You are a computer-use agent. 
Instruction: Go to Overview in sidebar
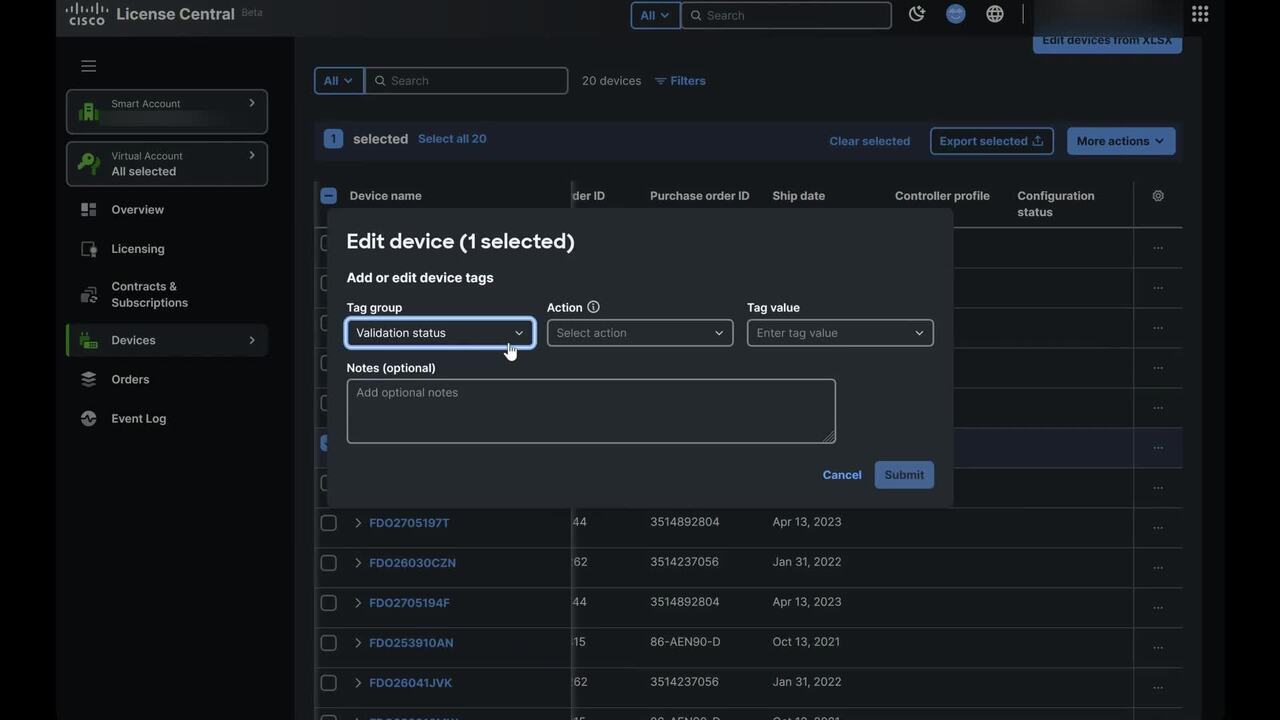point(137,210)
